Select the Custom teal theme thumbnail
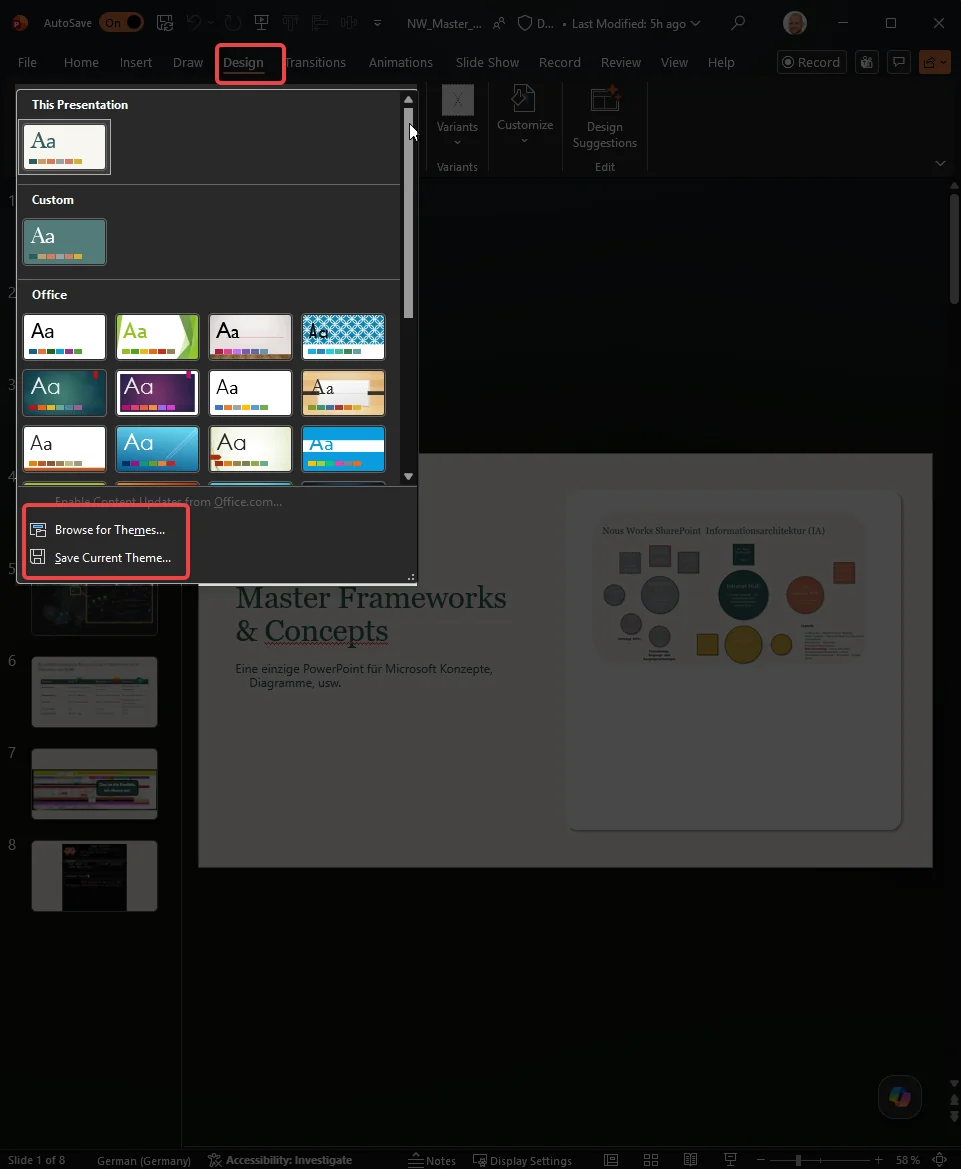 click(x=65, y=242)
